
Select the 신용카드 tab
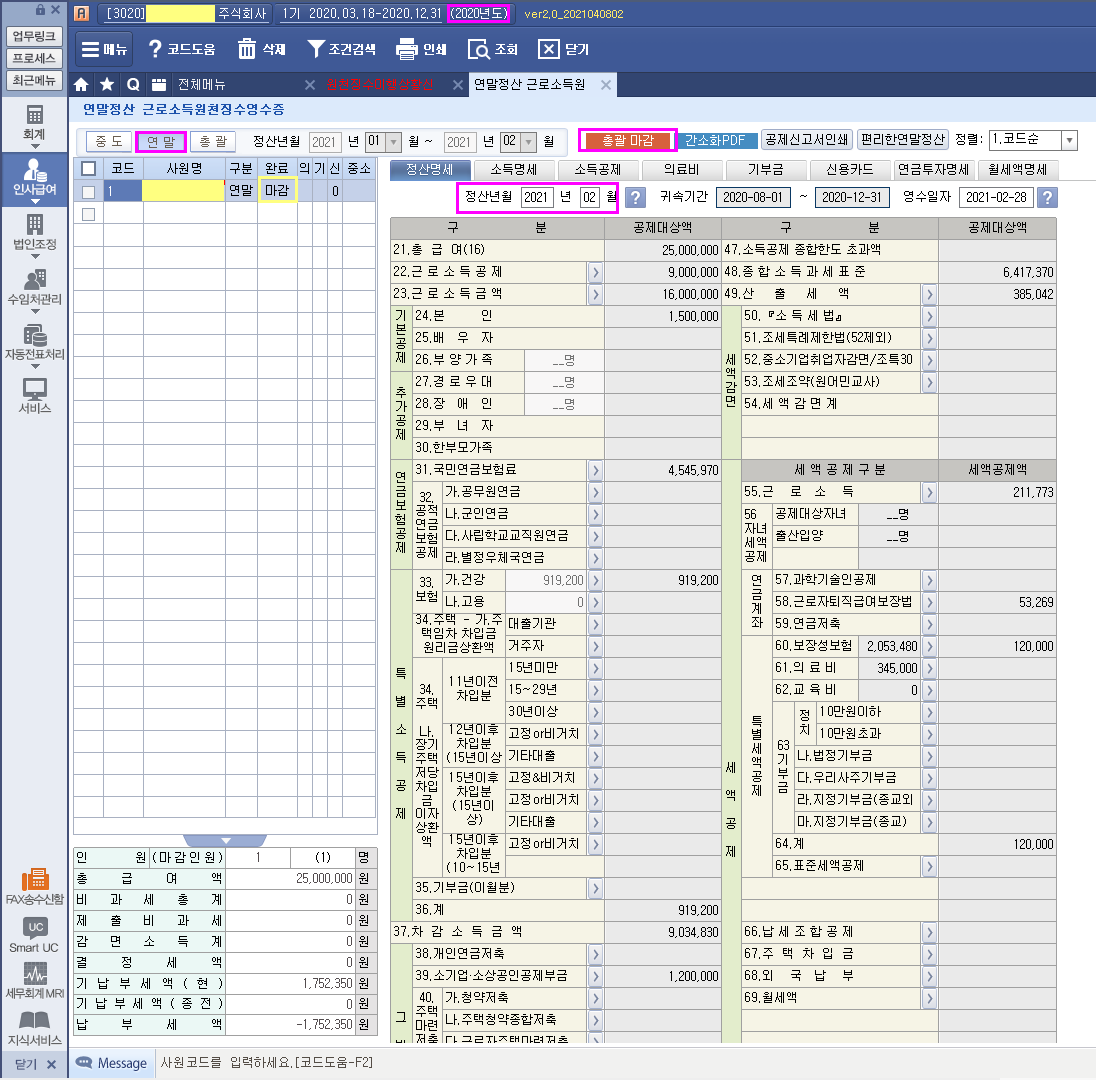[x=848, y=169]
